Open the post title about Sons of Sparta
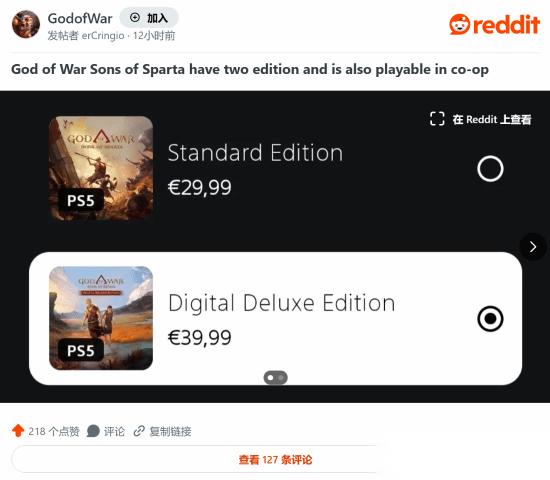Screen dimensions: 550x480 pos(250,69)
